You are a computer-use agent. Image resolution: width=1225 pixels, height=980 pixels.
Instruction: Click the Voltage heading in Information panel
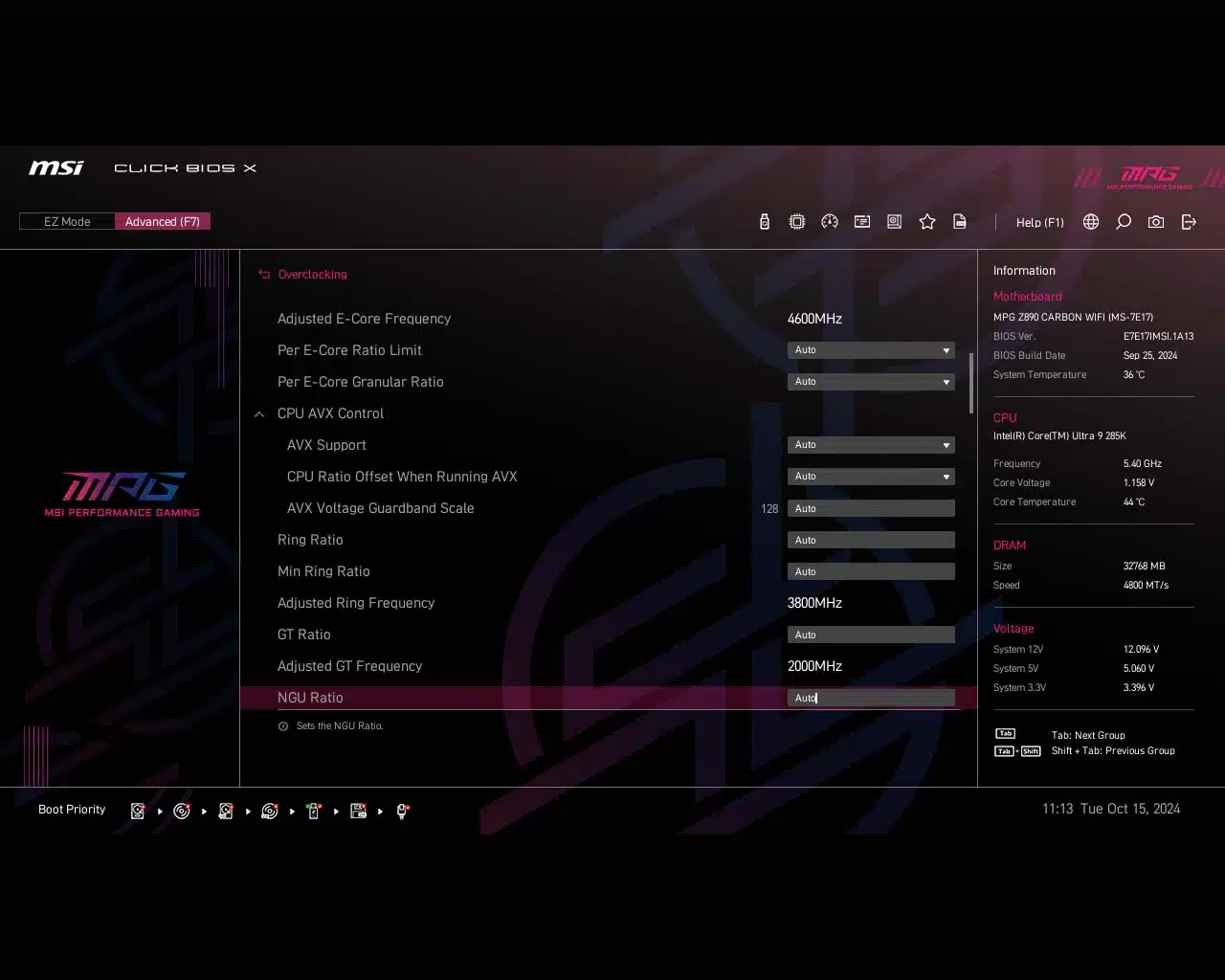1013,629
